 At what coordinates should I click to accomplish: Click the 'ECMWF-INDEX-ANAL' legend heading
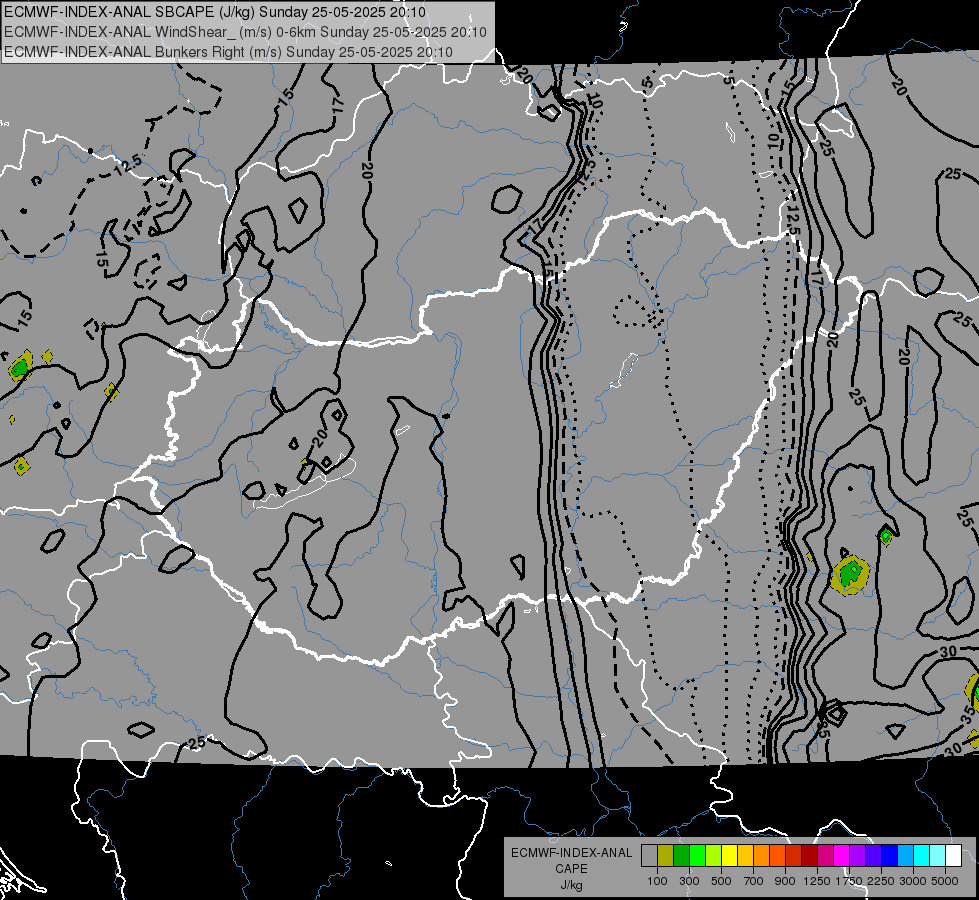pos(571,853)
